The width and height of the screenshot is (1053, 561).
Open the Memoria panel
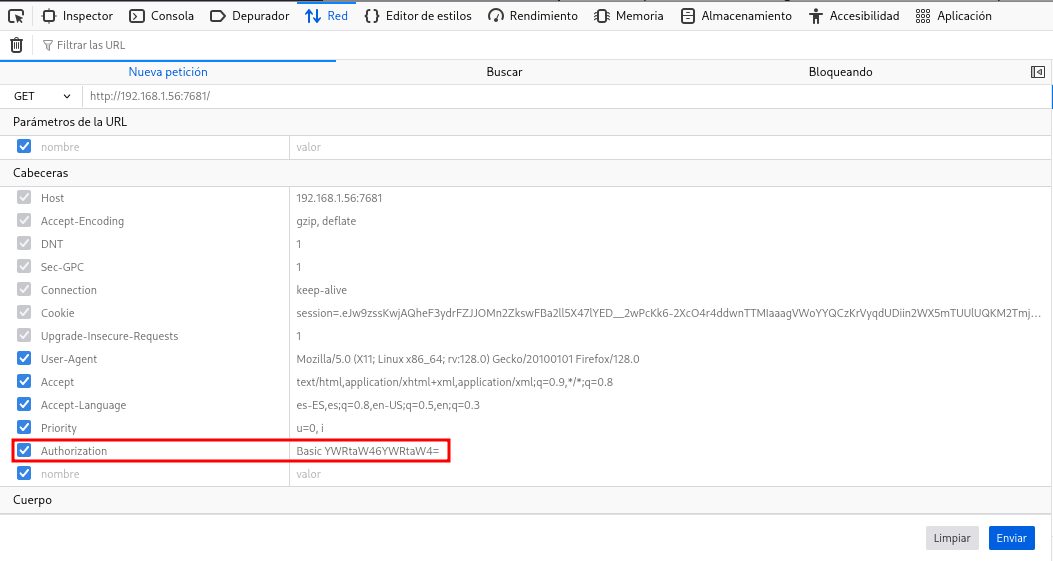point(629,16)
